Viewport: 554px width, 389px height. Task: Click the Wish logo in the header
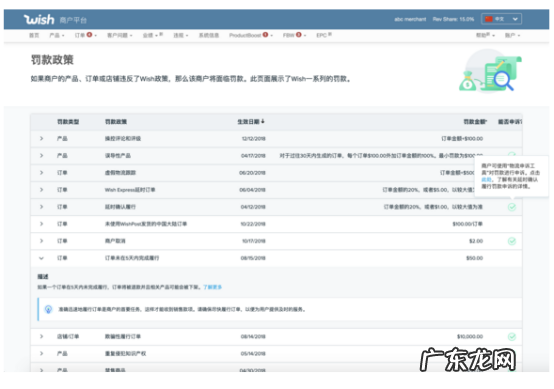tap(39, 19)
